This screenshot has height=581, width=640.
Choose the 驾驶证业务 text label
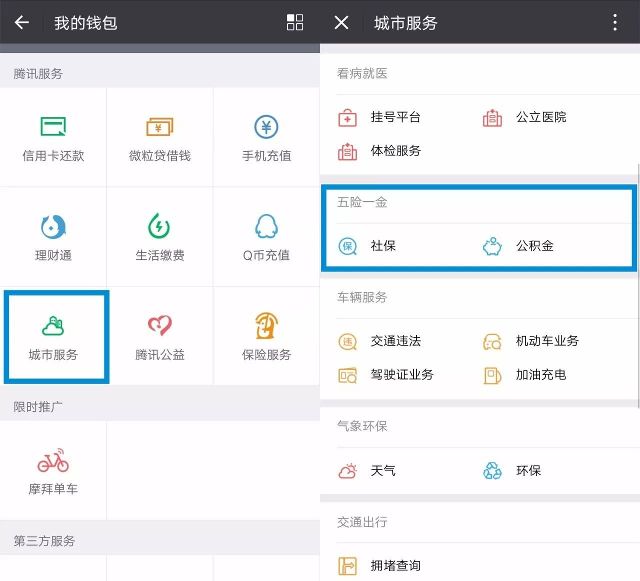[402, 375]
